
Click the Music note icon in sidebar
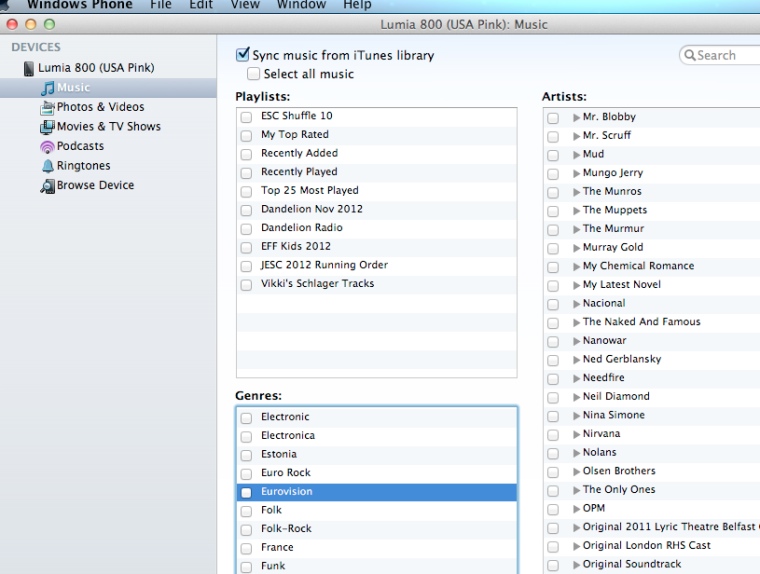point(48,88)
